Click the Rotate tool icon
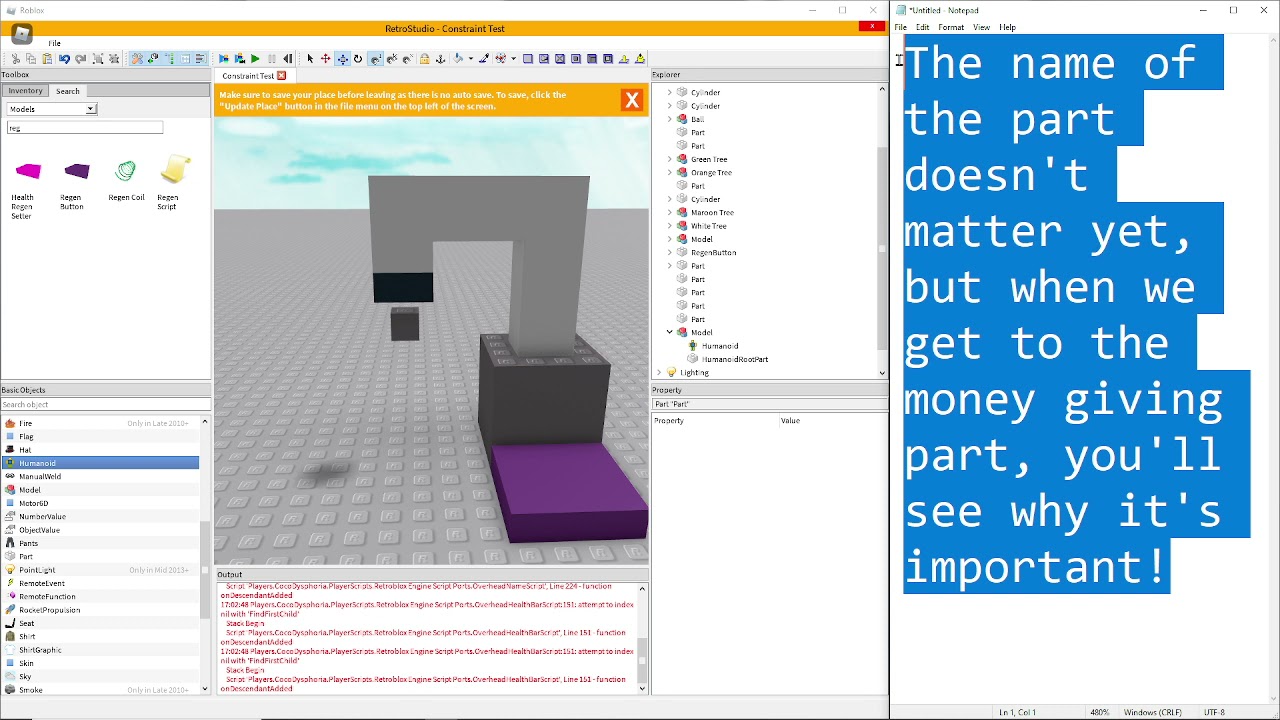Screen dimensions: 1280x720 pyautogui.click(x=358, y=59)
